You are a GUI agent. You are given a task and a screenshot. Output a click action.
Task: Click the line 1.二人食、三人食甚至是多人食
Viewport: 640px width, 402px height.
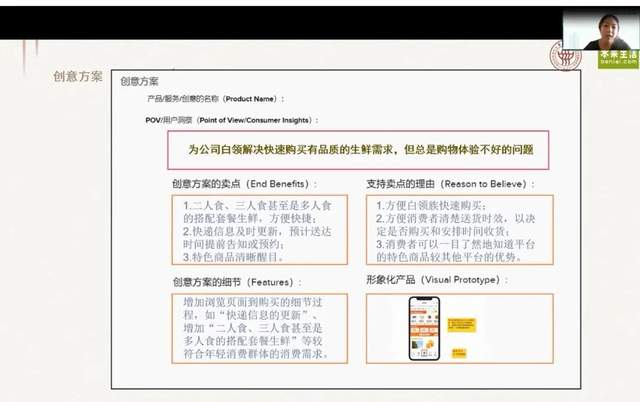pos(257,205)
